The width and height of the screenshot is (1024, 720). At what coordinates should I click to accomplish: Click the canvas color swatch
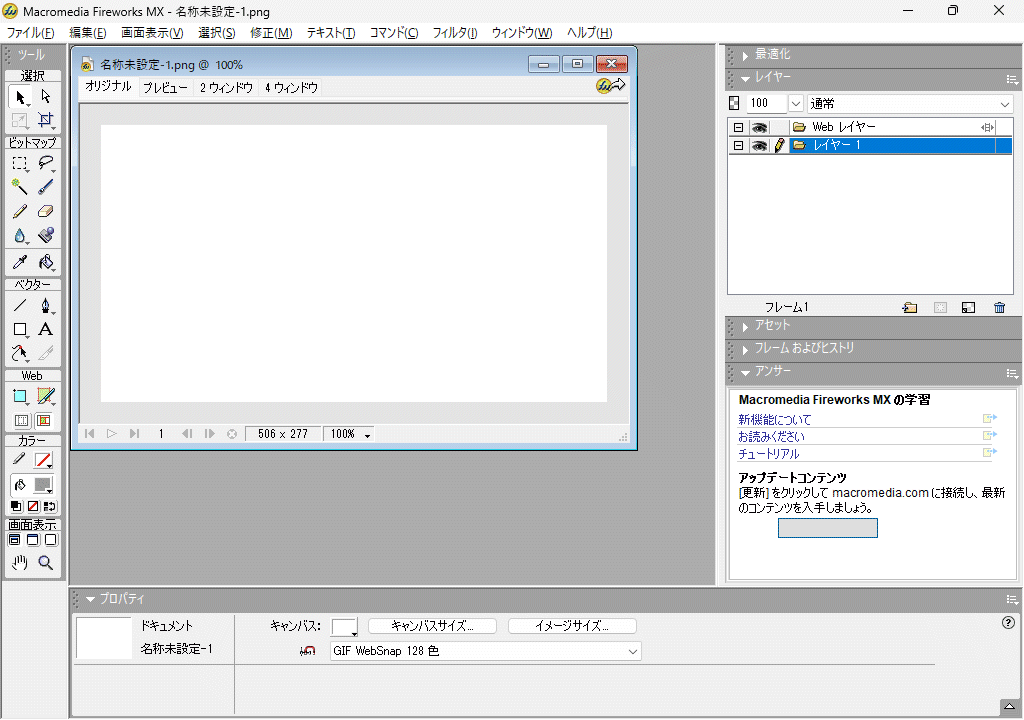(x=343, y=626)
